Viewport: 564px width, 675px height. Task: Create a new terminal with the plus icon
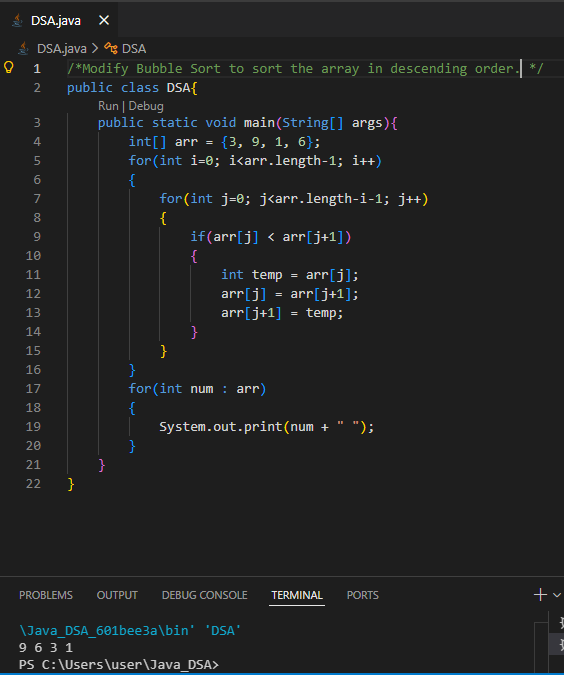pyautogui.click(x=540, y=594)
